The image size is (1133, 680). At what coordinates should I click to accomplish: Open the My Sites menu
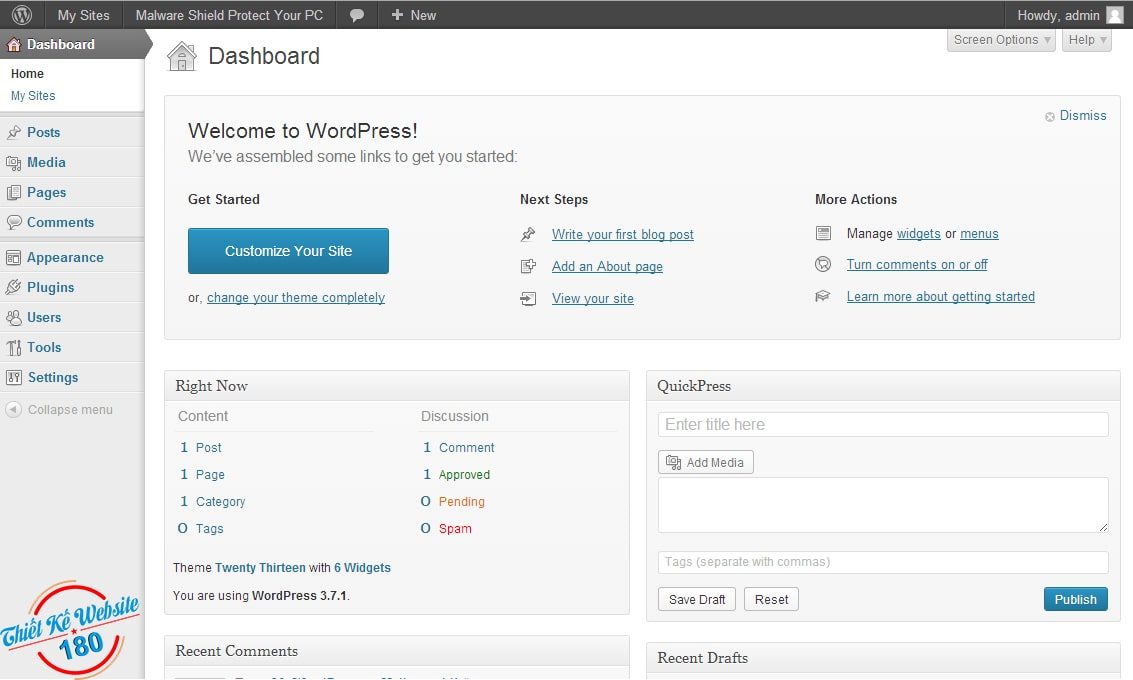click(x=83, y=14)
